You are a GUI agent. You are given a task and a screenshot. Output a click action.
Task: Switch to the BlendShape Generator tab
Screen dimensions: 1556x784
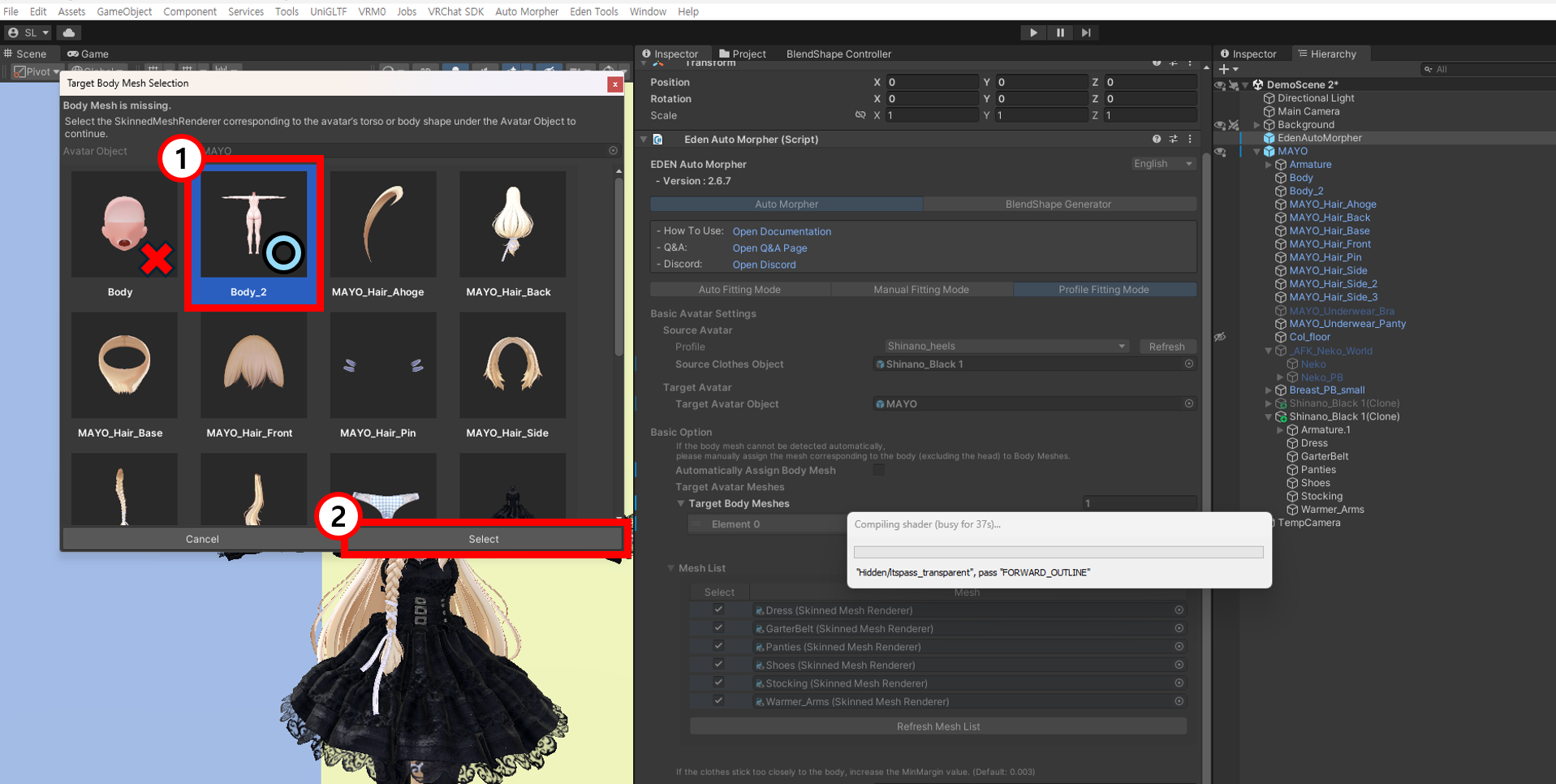pyautogui.click(x=1059, y=204)
